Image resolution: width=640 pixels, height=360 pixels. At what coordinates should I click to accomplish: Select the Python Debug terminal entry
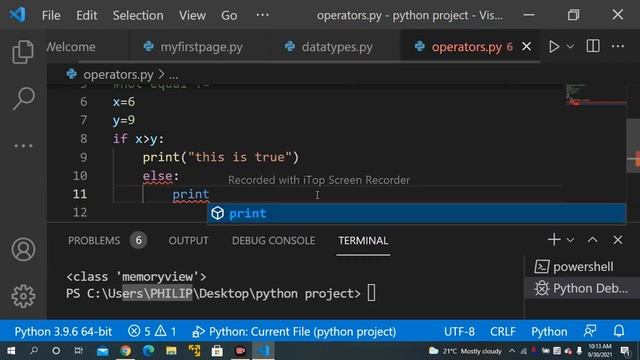[x=582, y=288]
